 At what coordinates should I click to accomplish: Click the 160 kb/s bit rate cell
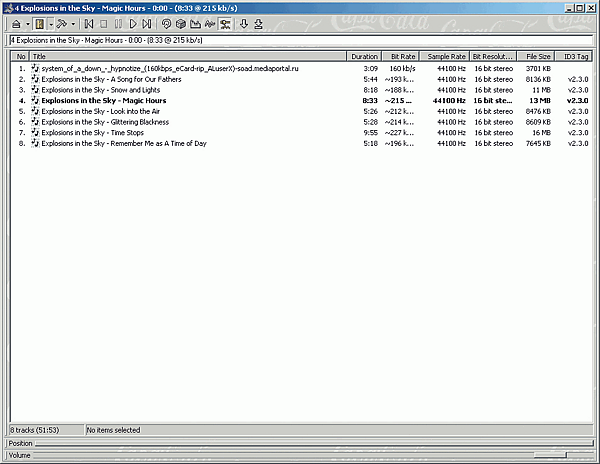pos(402,68)
